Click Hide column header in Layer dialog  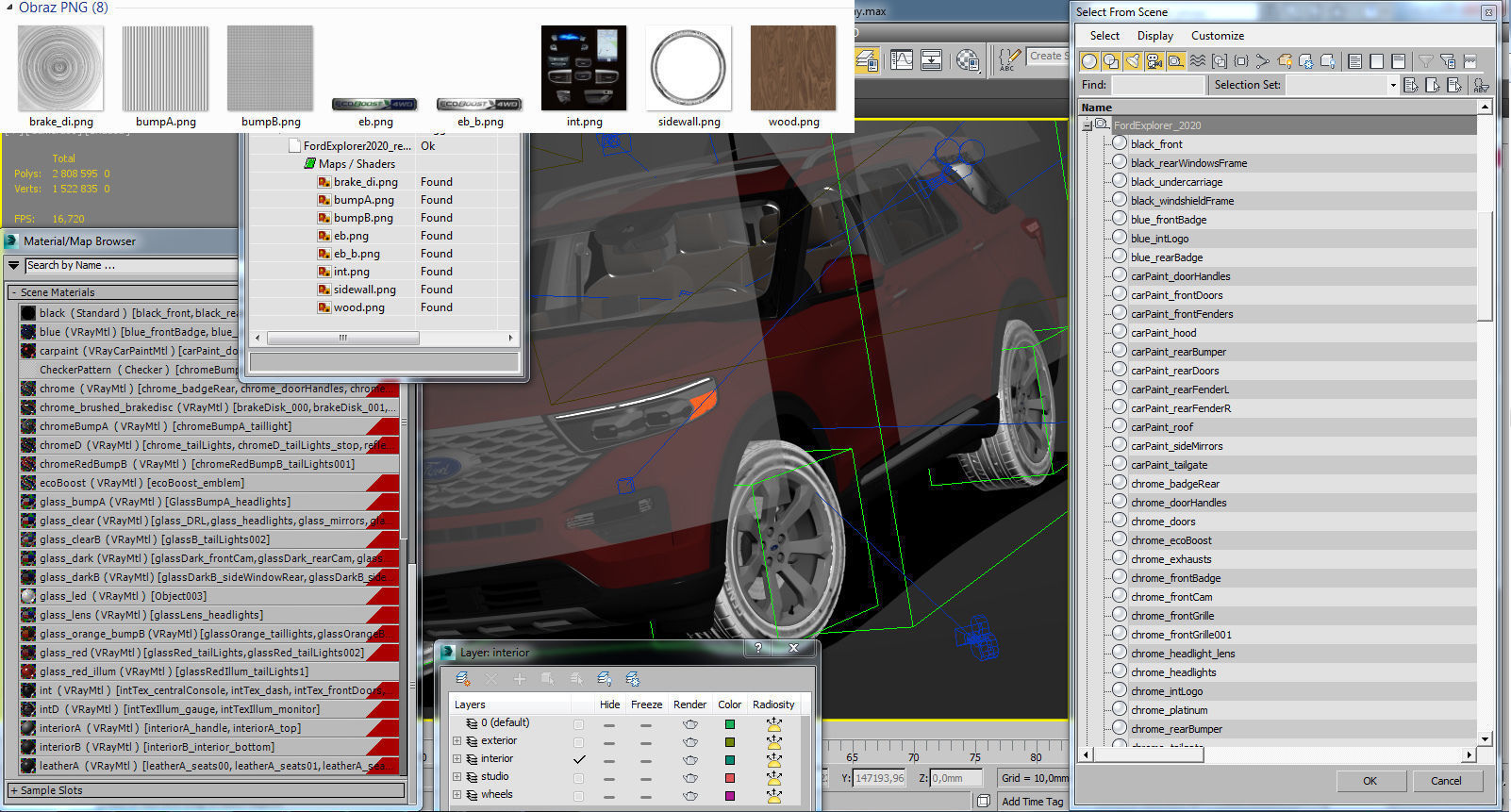coord(609,704)
